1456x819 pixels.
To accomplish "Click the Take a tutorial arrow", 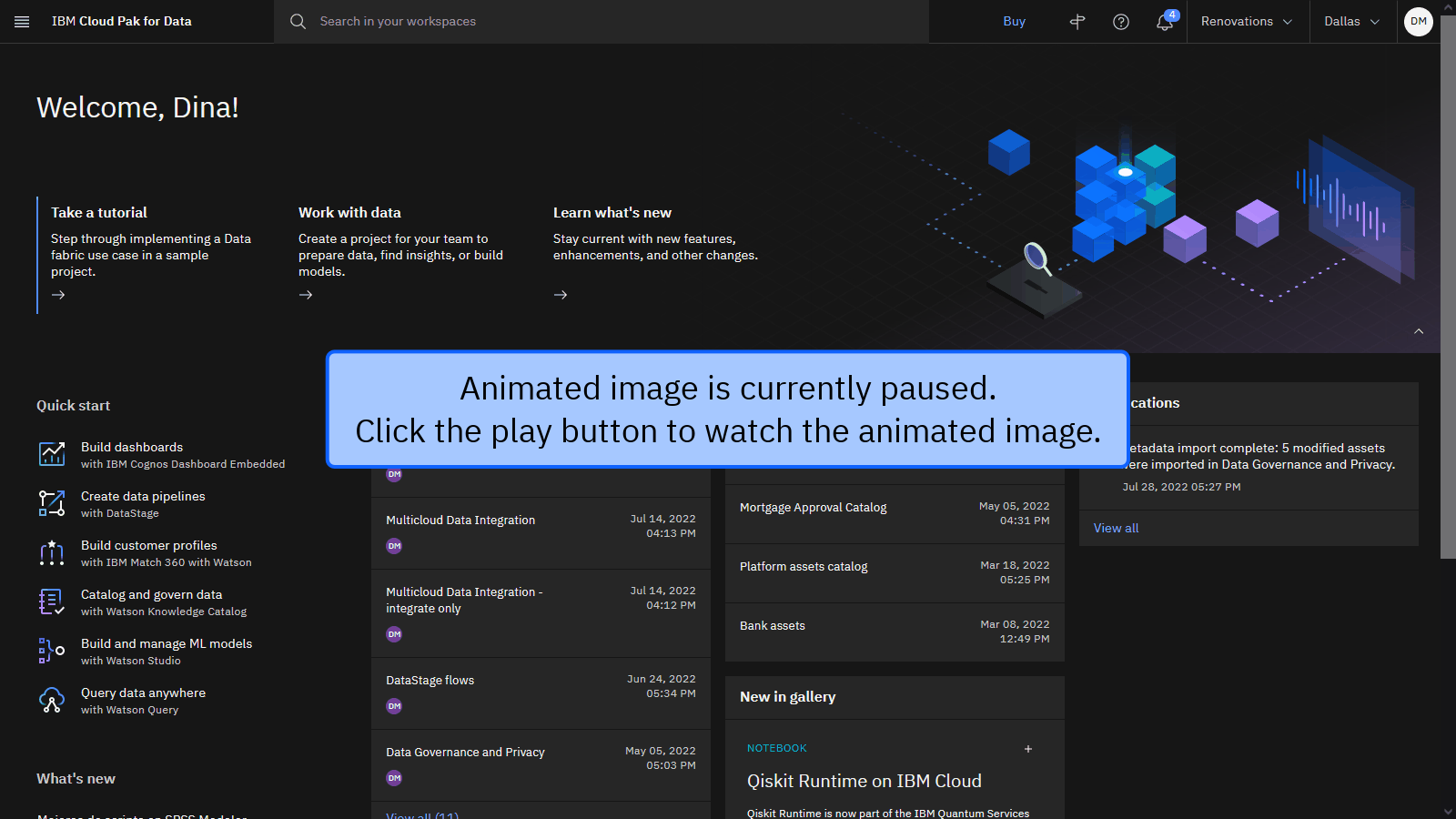I will pos(58,295).
